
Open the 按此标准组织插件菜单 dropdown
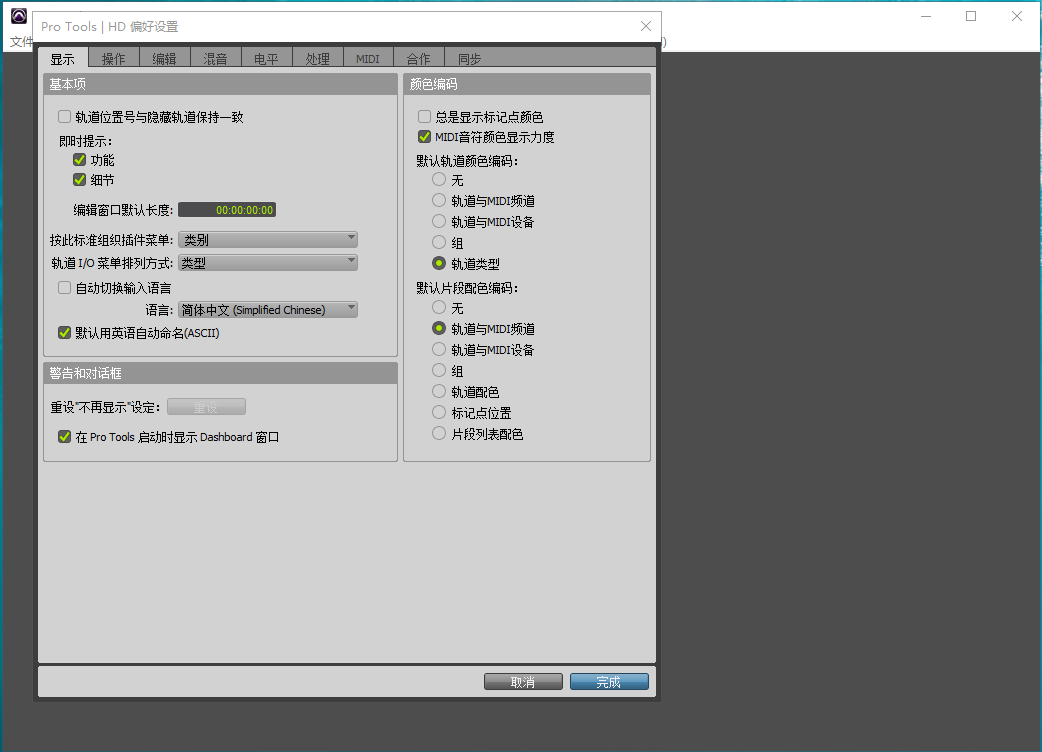point(268,240)
